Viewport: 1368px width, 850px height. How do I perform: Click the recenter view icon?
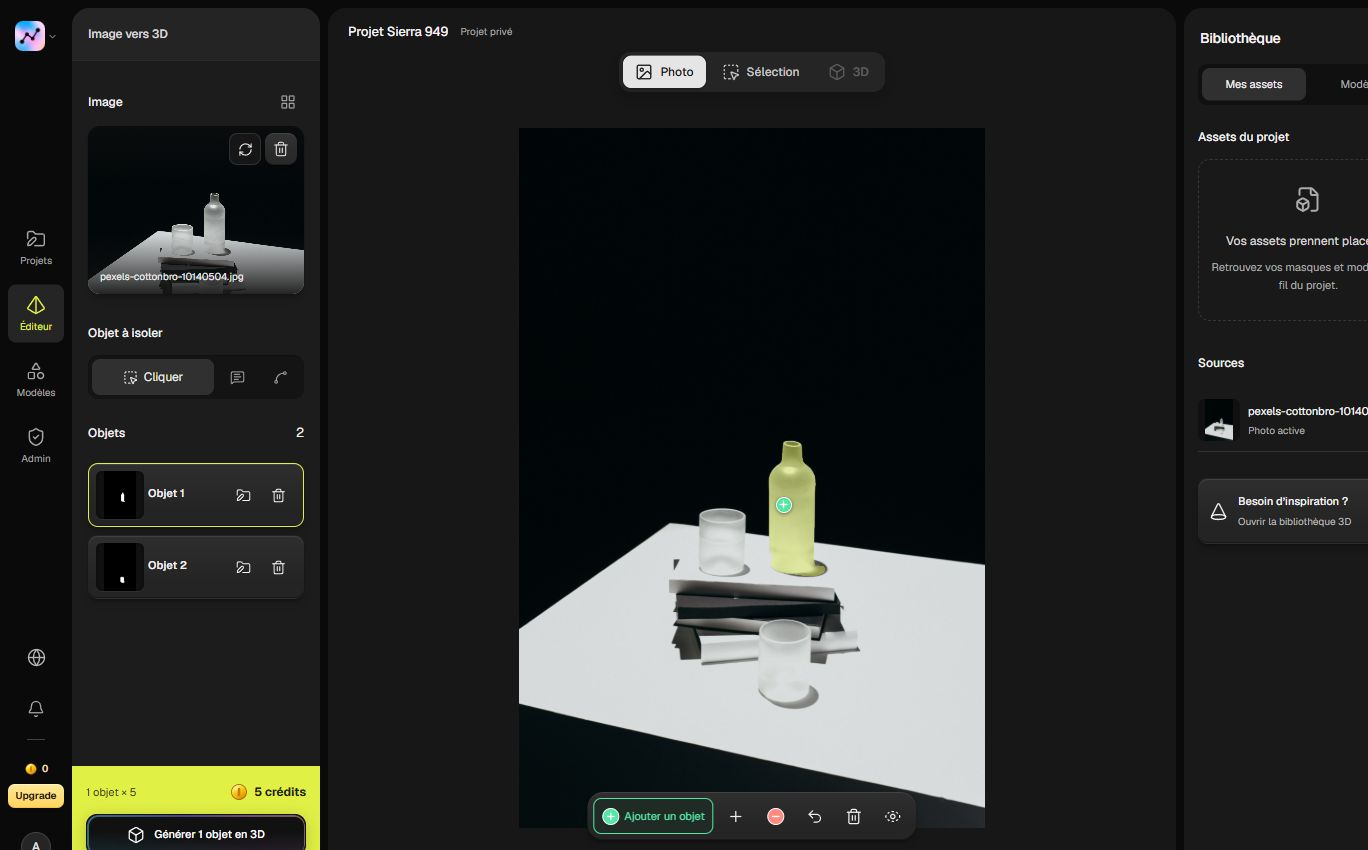coord(893,816)
